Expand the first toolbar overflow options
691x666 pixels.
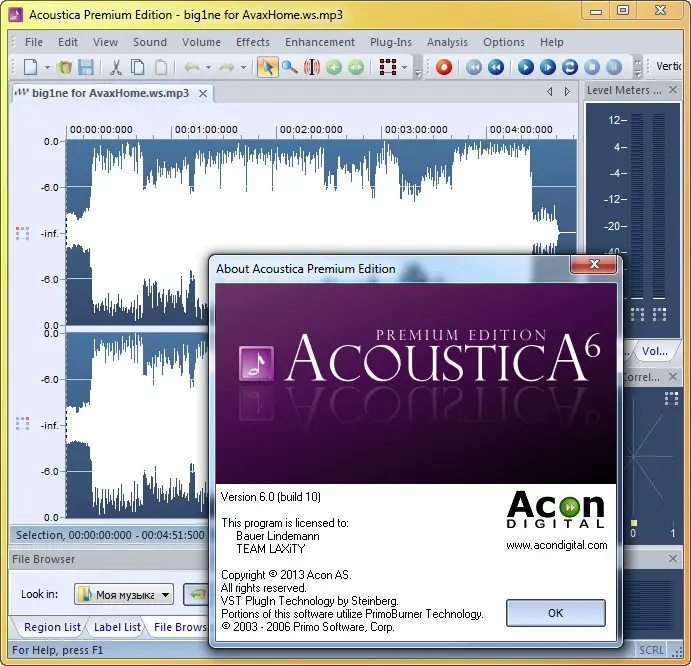(418, 67)
